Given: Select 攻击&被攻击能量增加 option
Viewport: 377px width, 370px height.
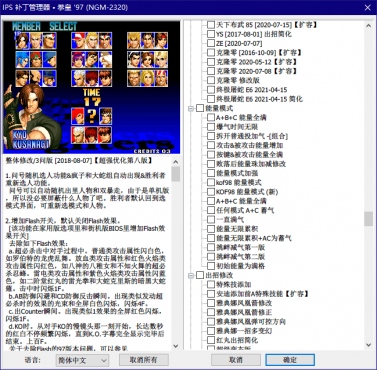Looking at the screenshot, I should [x=211, y=145].
